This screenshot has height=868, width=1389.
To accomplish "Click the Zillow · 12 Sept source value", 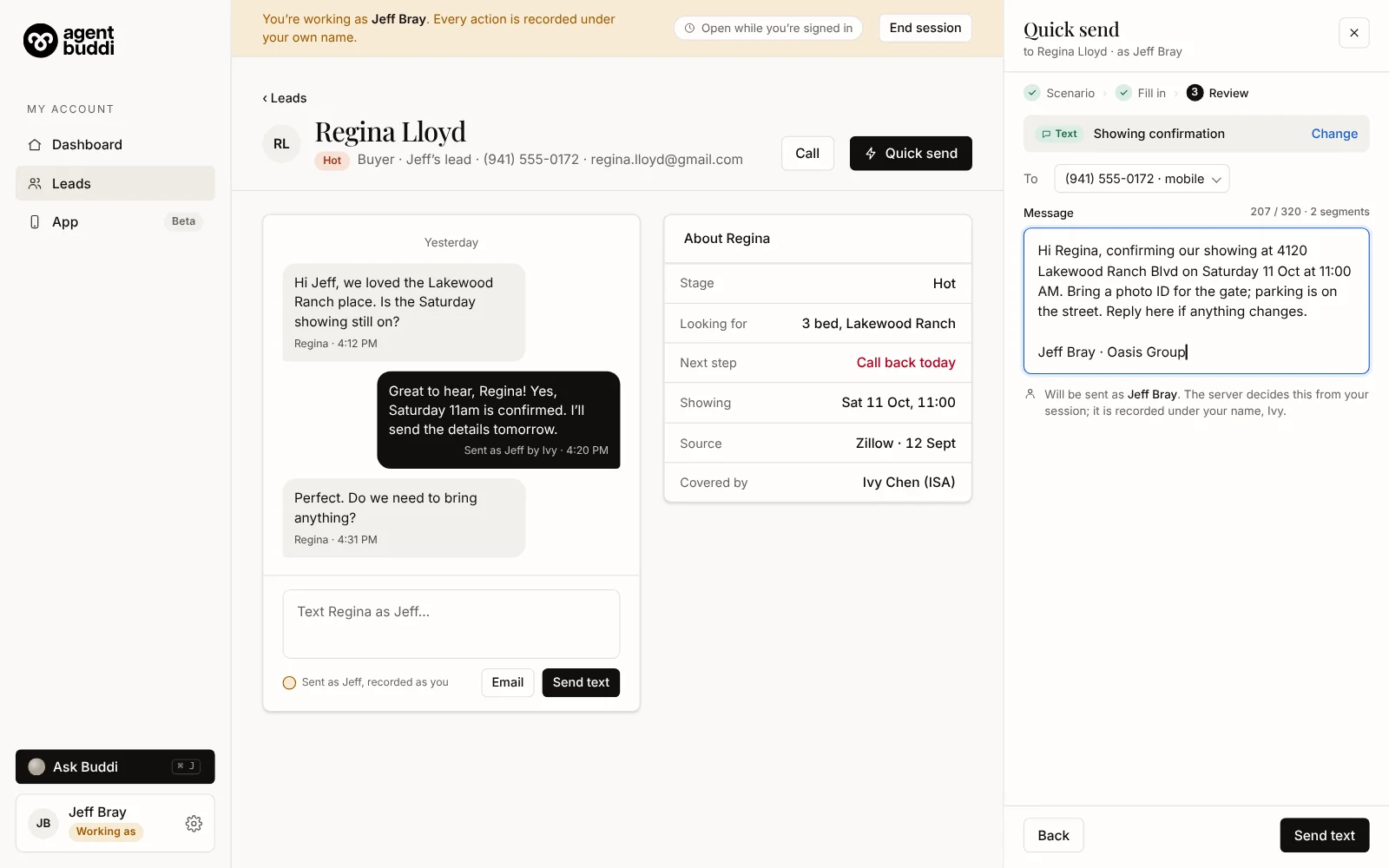I will (905, 444).
